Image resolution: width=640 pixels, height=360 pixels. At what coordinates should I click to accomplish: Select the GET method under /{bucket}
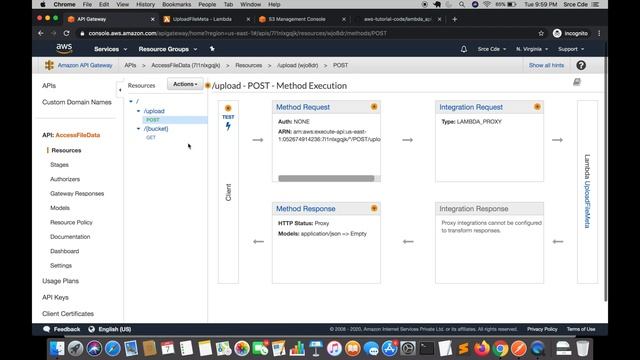click(151, 138)
